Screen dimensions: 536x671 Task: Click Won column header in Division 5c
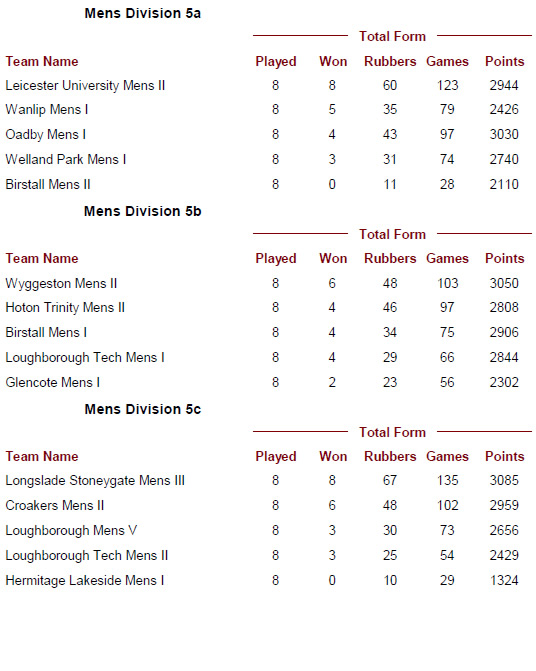click(333, 456)
